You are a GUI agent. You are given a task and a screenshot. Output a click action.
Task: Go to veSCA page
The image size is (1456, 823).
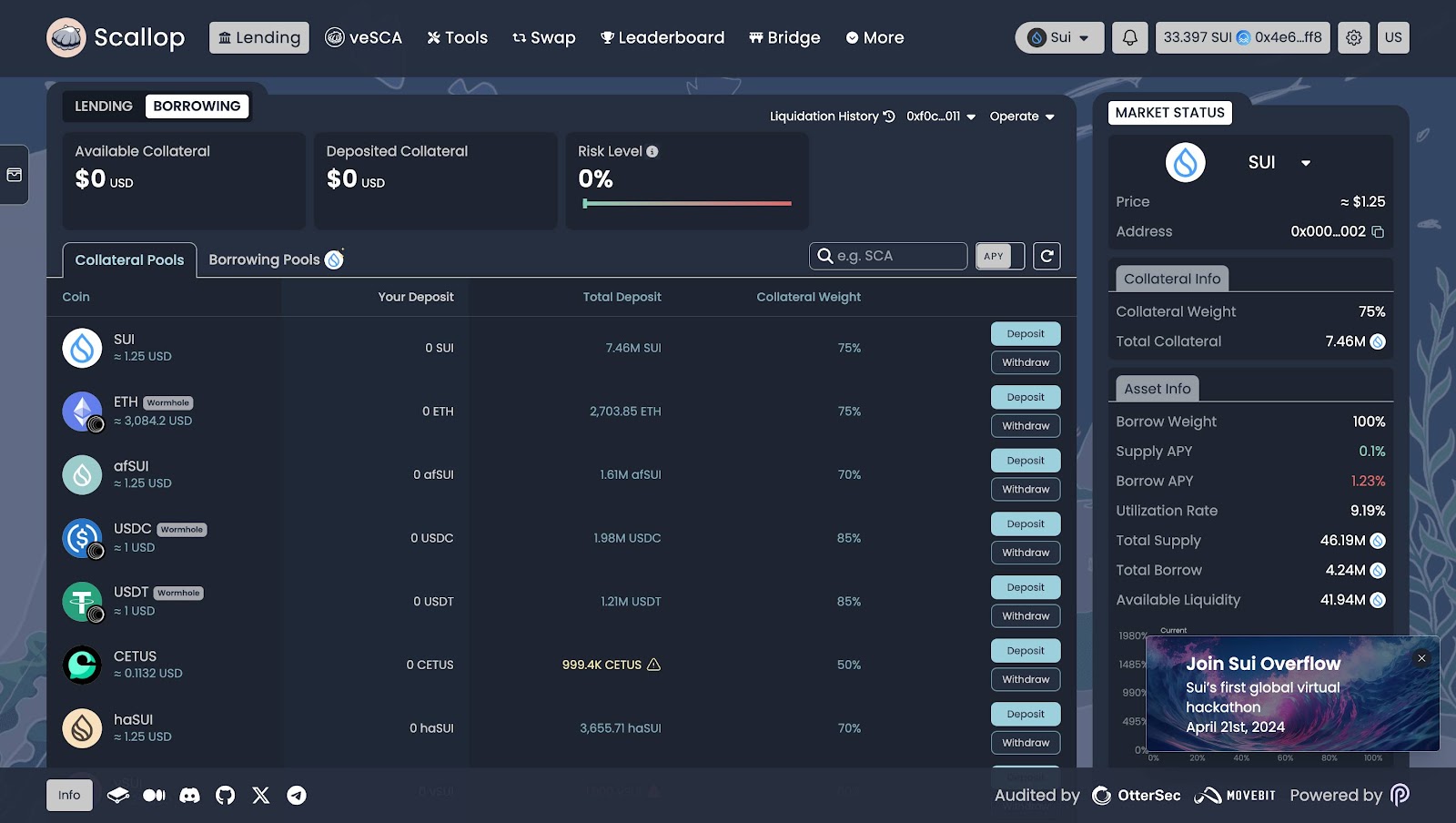click(x=364, y=37)
